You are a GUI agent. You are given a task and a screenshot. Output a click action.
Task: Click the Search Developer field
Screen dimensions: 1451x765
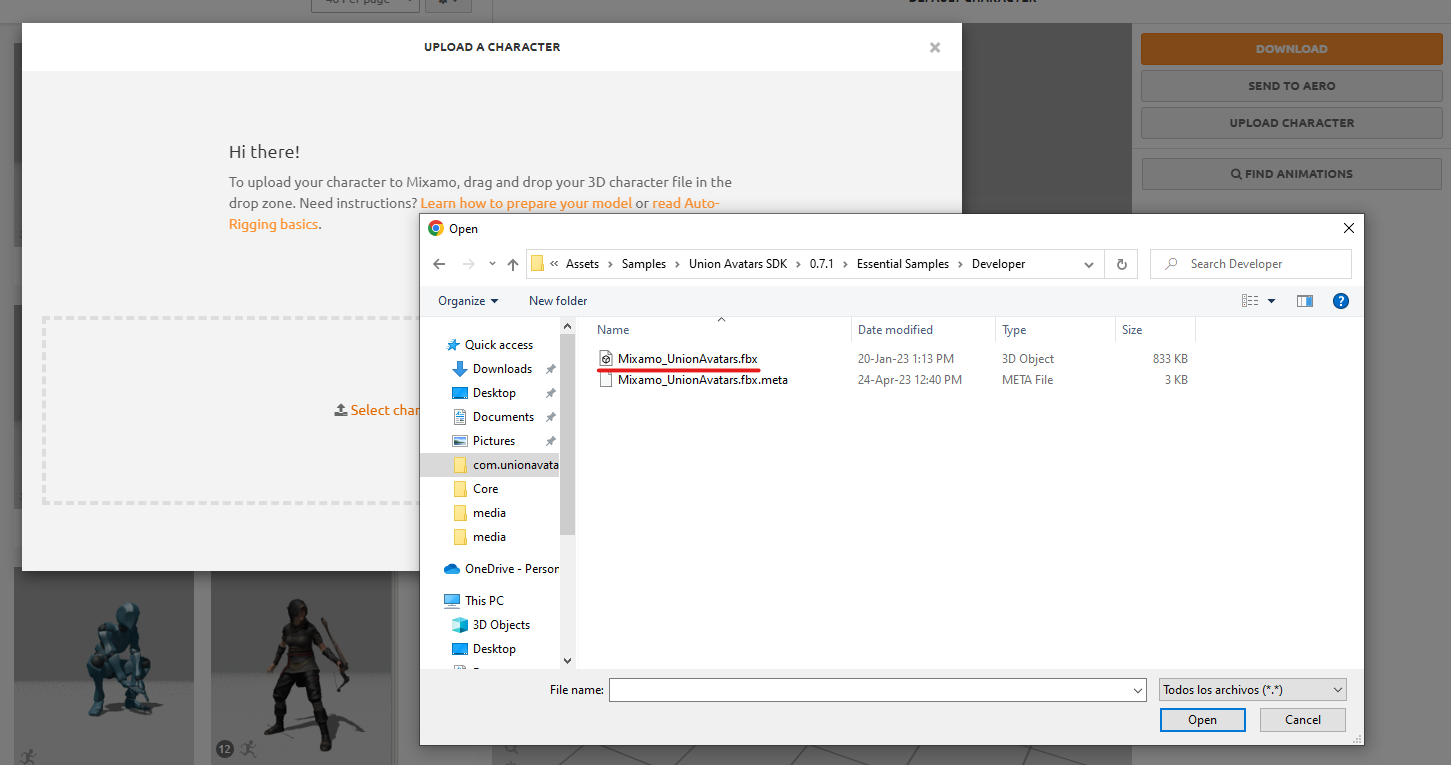point(1251,264)
